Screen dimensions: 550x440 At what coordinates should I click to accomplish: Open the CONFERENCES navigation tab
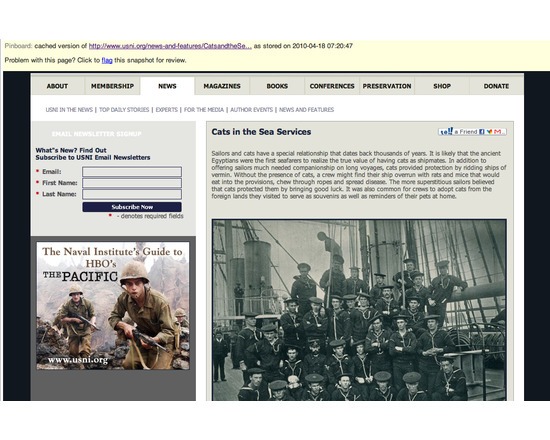[x=332, y=86]
